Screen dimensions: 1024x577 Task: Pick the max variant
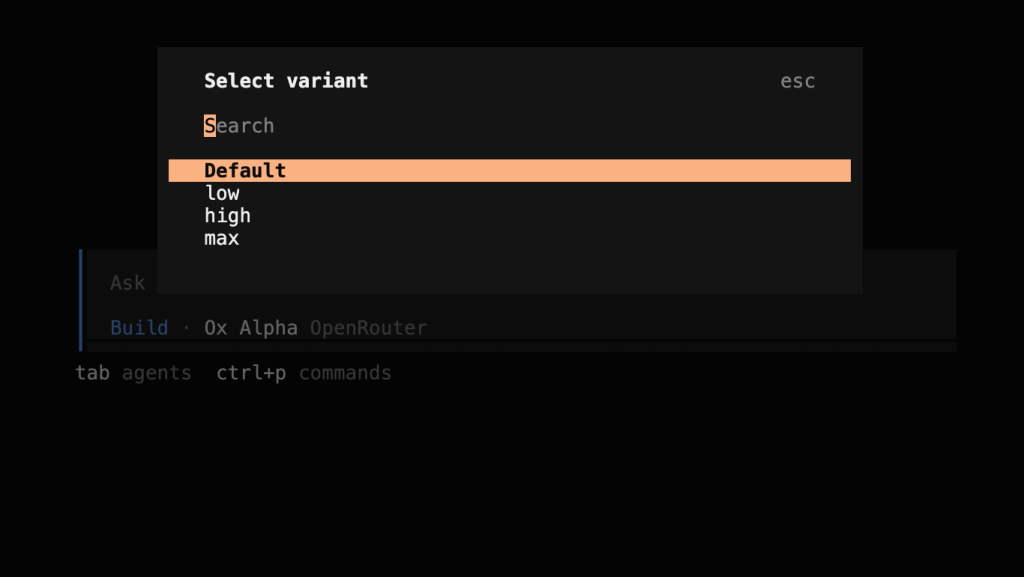click(509, 238)
